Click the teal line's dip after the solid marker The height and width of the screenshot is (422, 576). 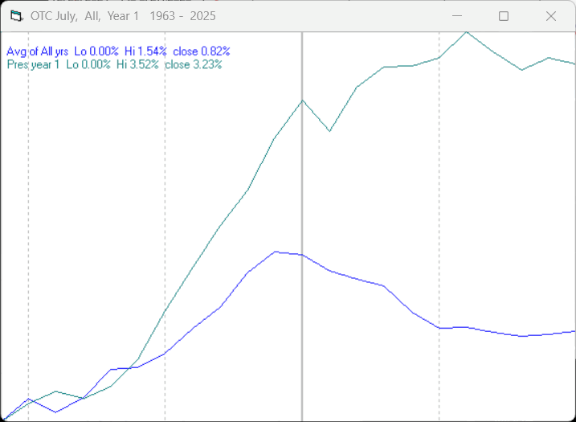pyautogui.click(x=330, y=130)
